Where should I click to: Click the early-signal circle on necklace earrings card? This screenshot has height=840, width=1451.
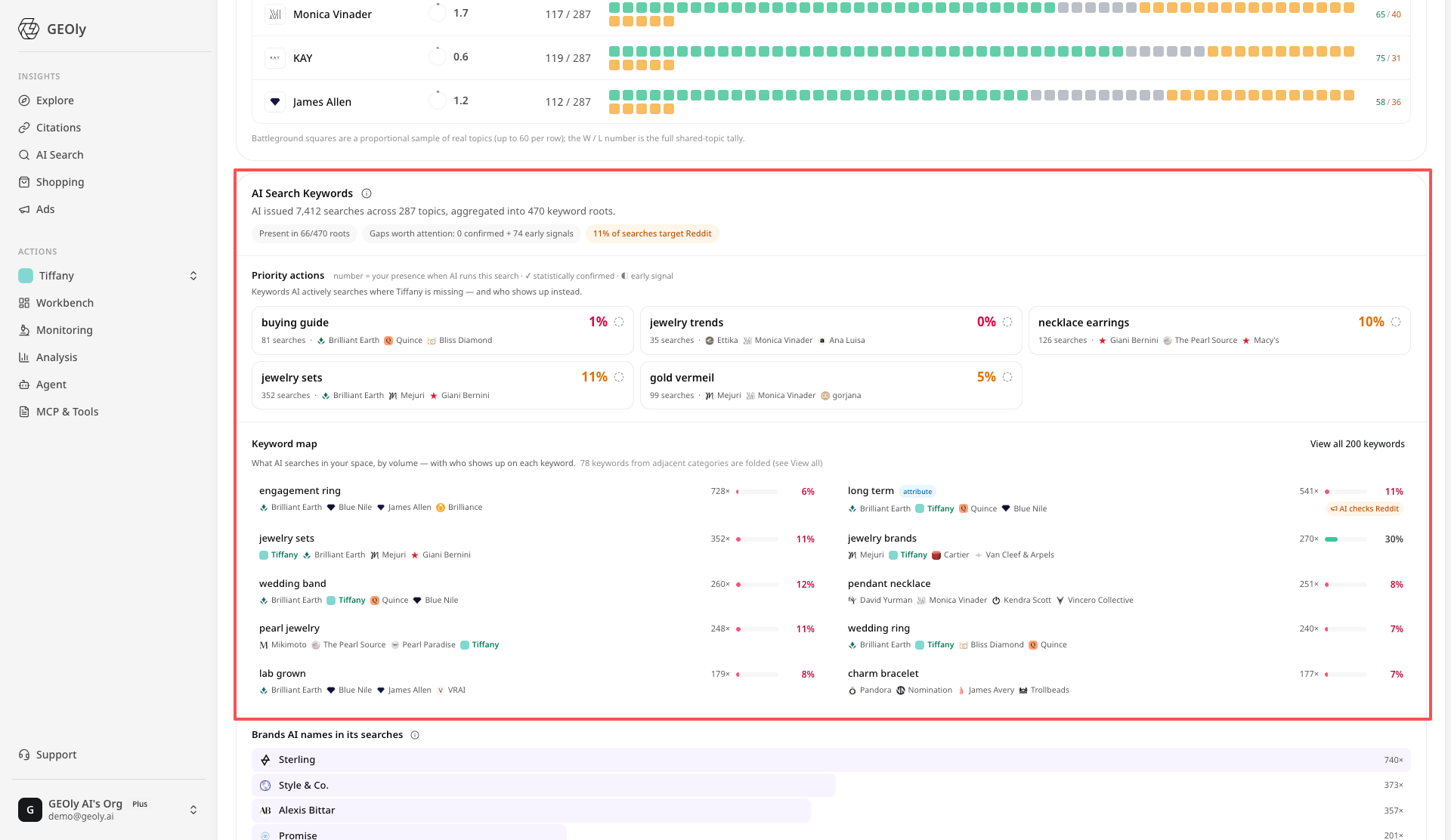(1396, 322)
